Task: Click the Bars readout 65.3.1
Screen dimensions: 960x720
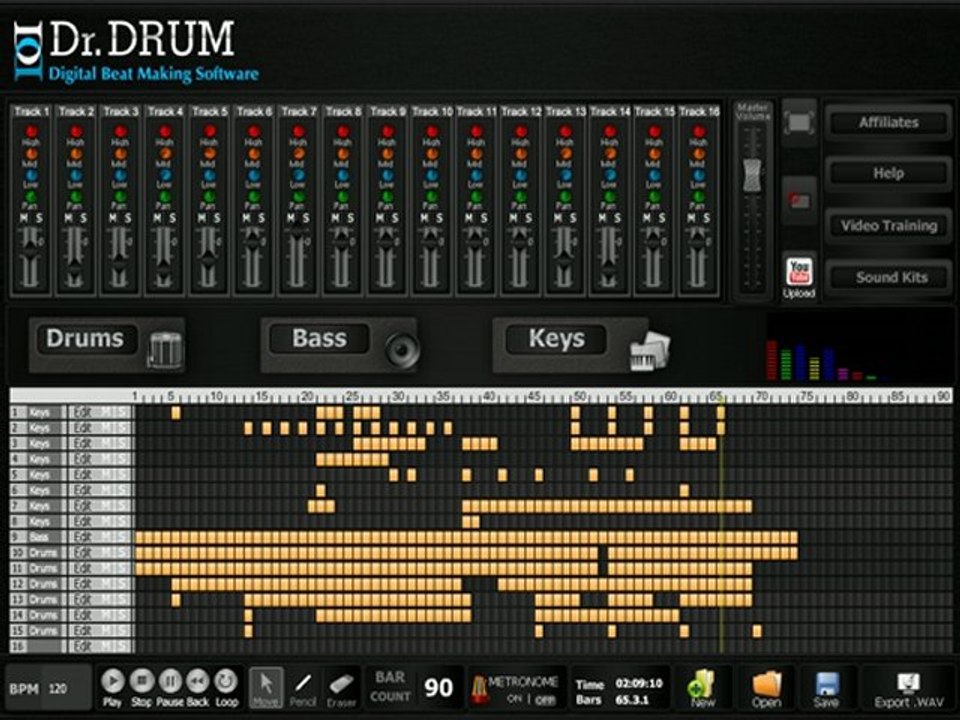Action: (x=631, y=699)
